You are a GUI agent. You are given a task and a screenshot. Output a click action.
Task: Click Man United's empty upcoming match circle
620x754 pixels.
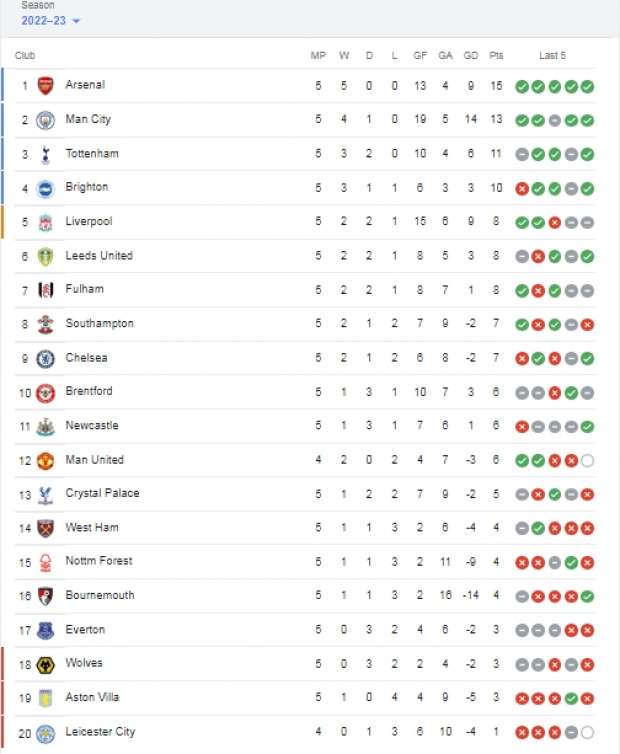(587, 461)
